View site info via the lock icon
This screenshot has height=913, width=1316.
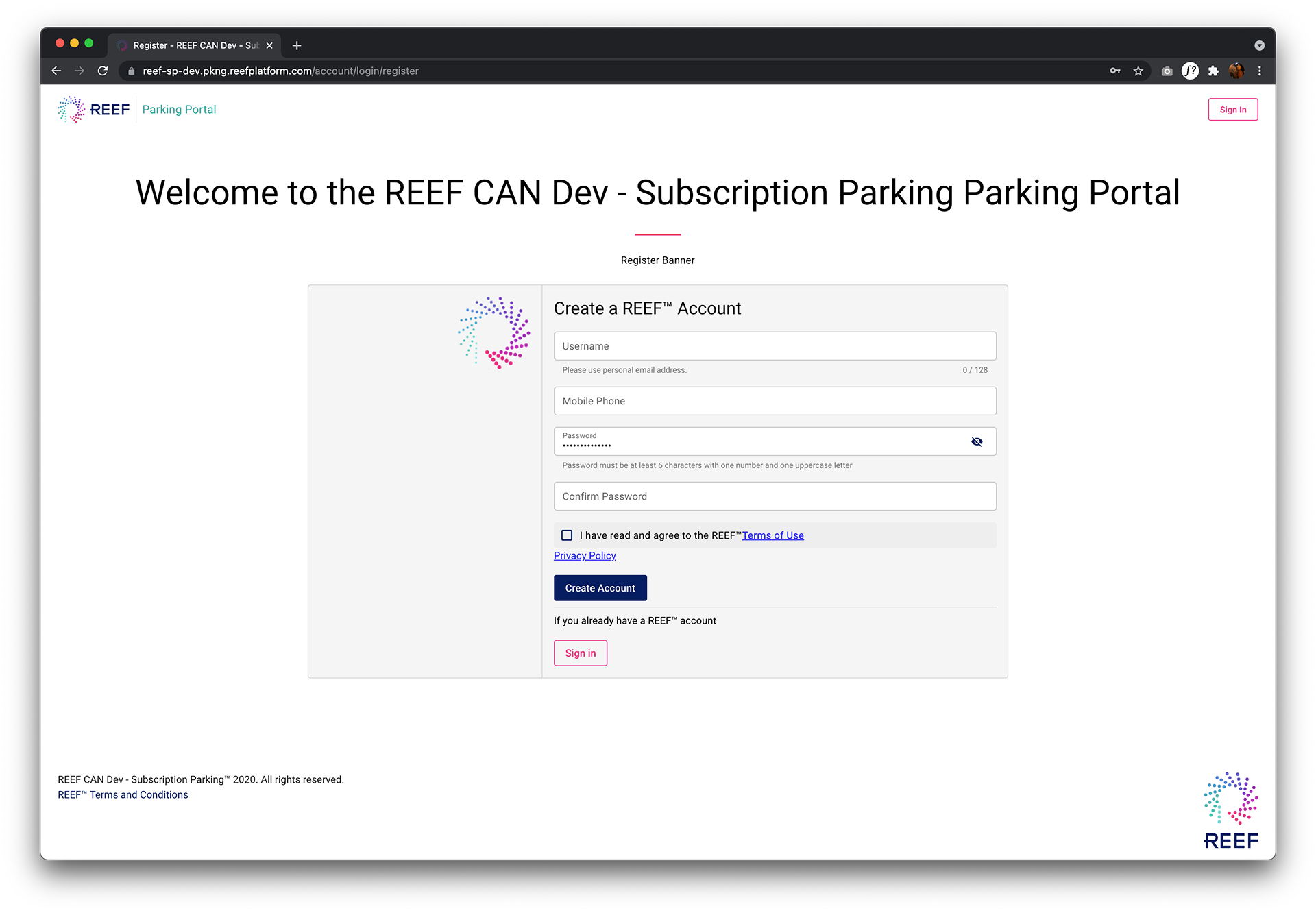coord(131,71)
